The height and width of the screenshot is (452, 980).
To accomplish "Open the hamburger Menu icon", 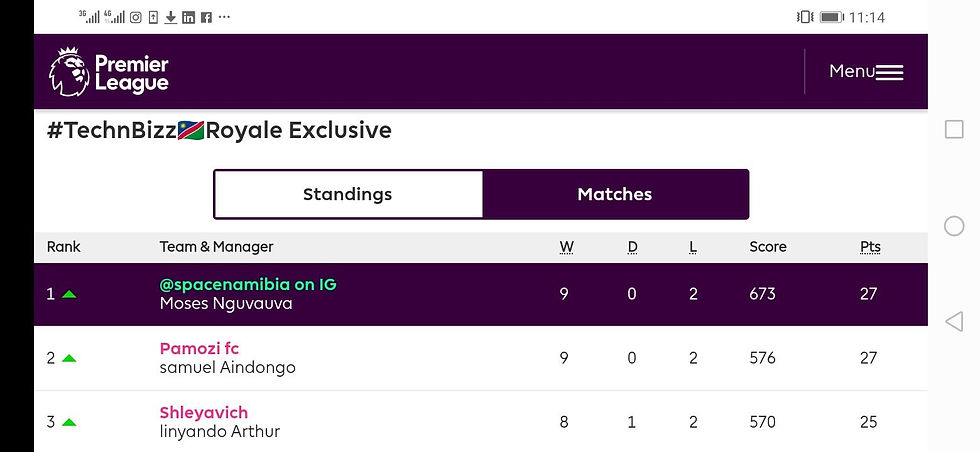I will click(889, 72).
